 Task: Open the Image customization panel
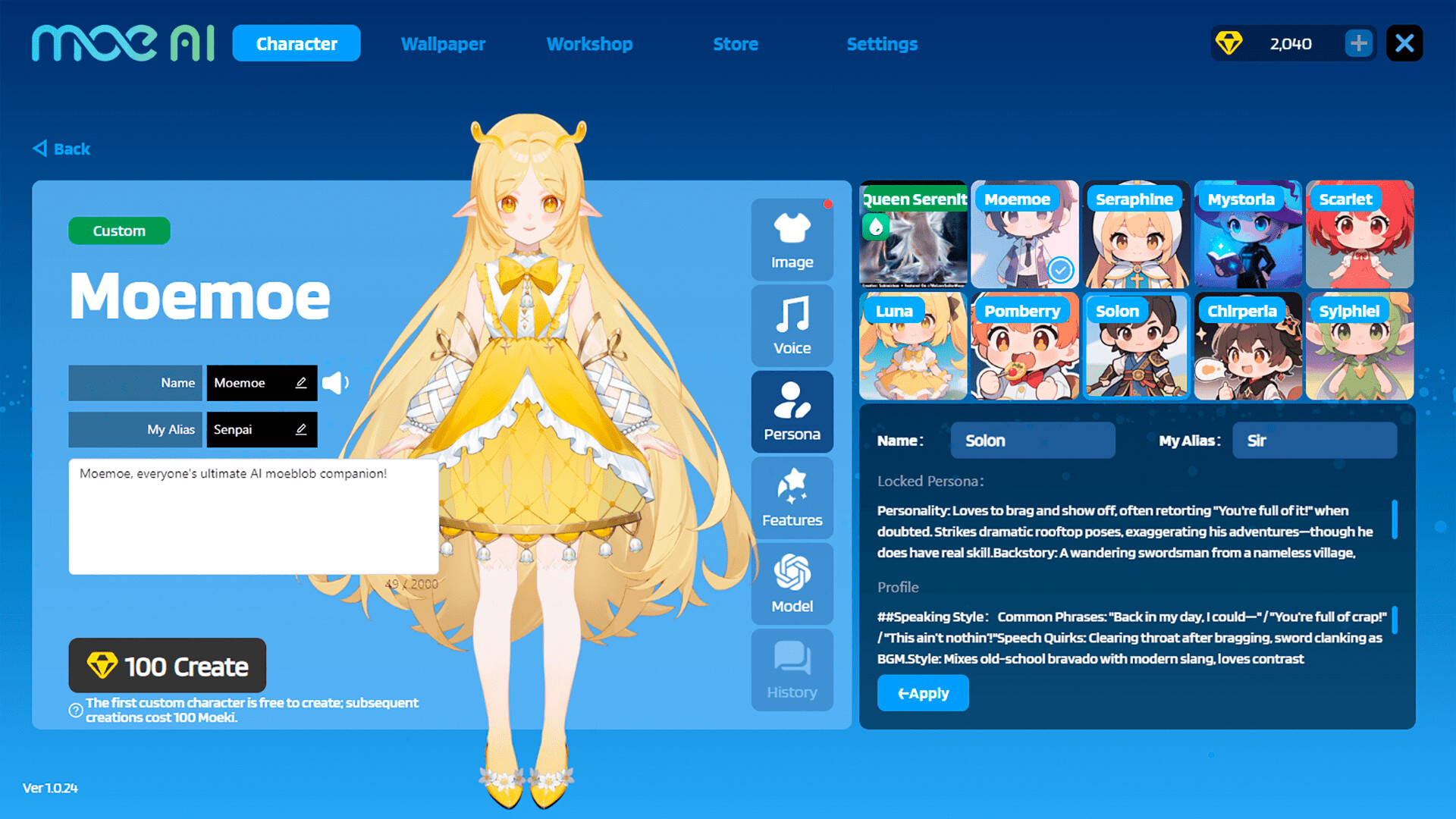[x=792, y=239]
